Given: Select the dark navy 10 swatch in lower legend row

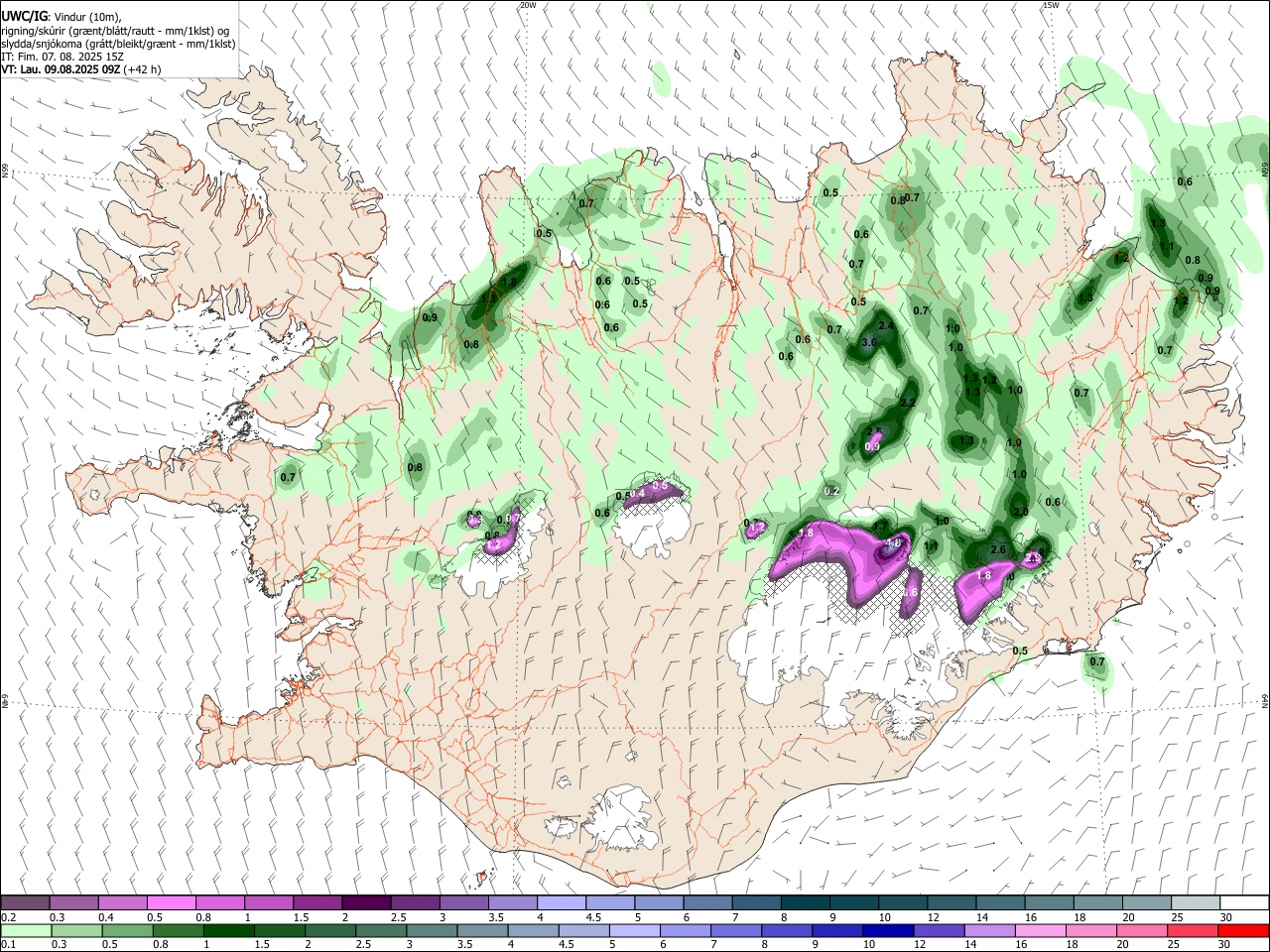Looking at the screenshot, I should point(887,930).
